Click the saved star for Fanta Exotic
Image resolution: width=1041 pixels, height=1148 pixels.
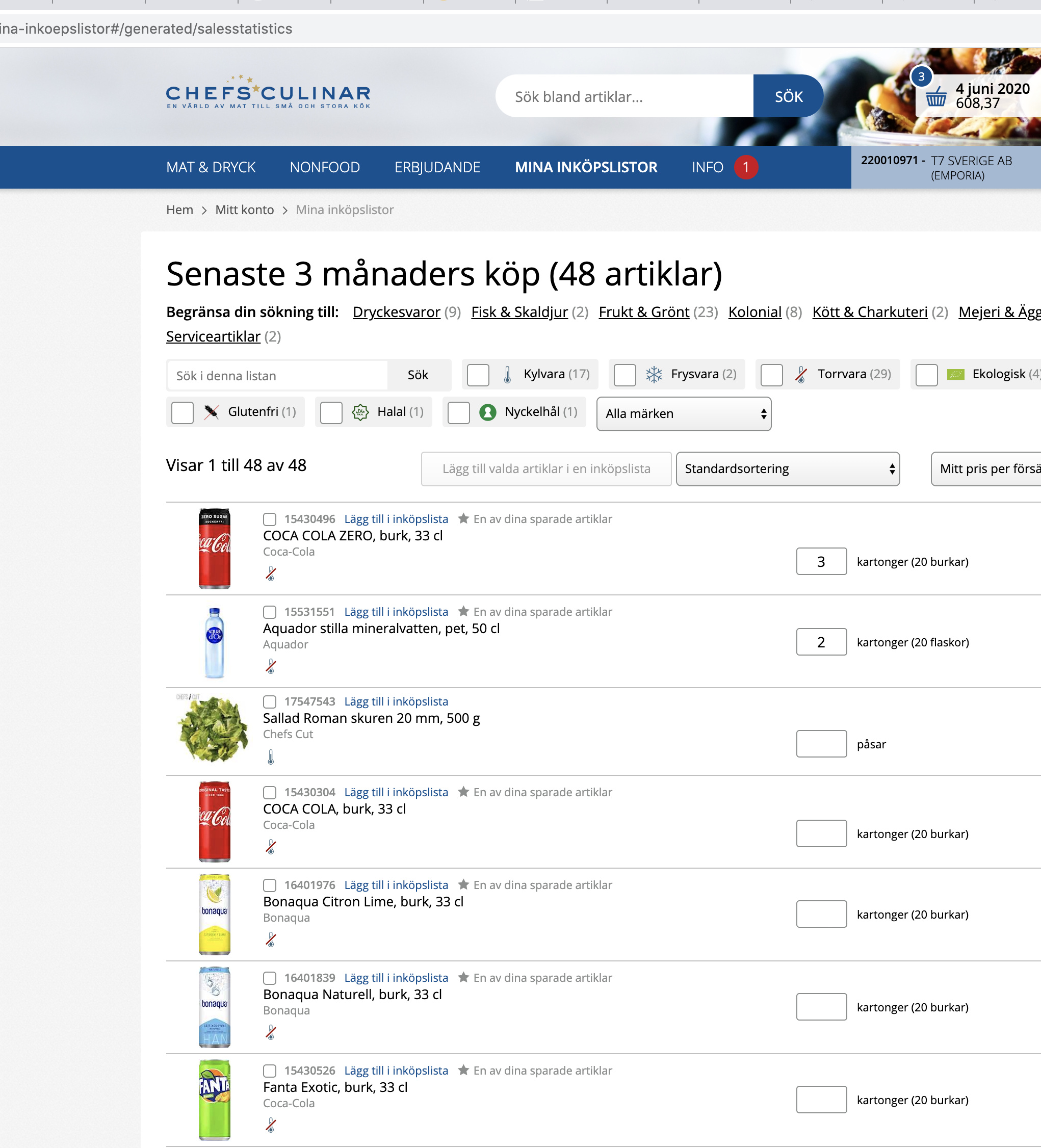463,1070
